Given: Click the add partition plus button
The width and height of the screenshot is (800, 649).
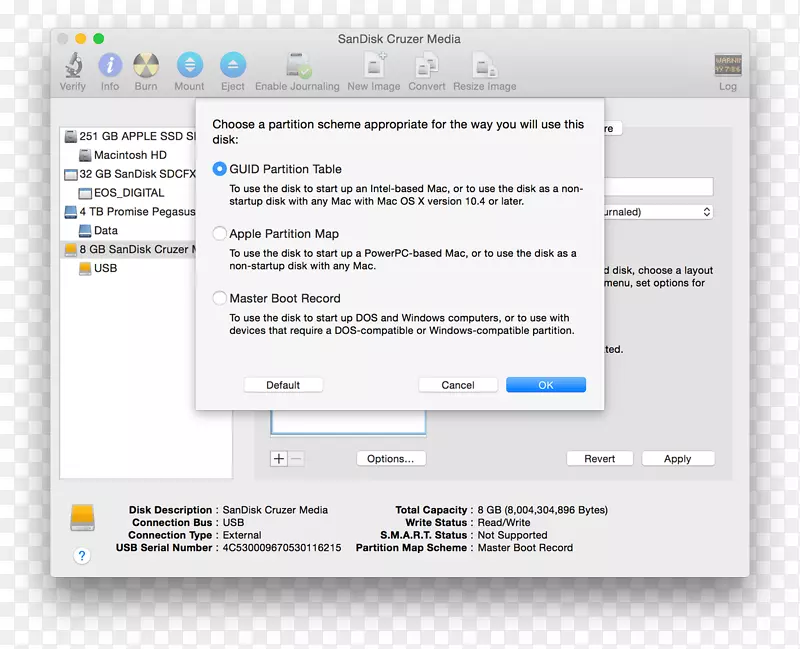Looking at the screenshot, I should pos(279,458).
